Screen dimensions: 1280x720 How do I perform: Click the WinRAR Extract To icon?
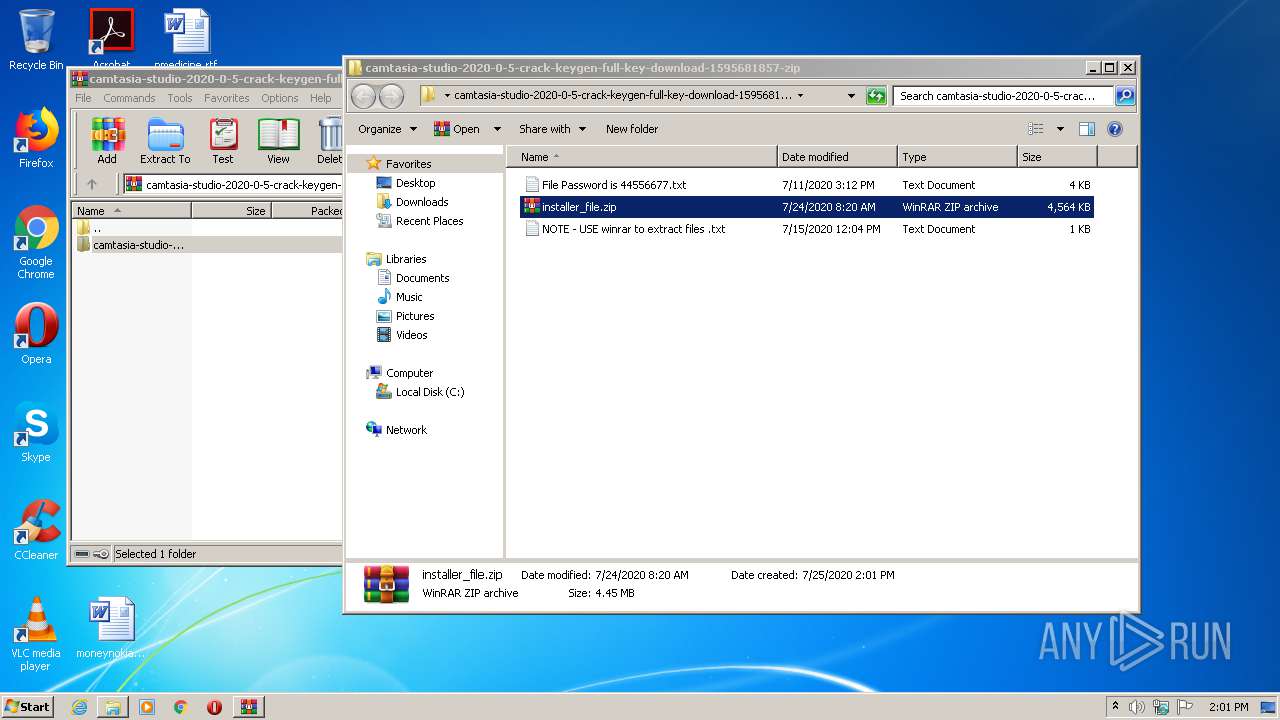coord(165,140)
